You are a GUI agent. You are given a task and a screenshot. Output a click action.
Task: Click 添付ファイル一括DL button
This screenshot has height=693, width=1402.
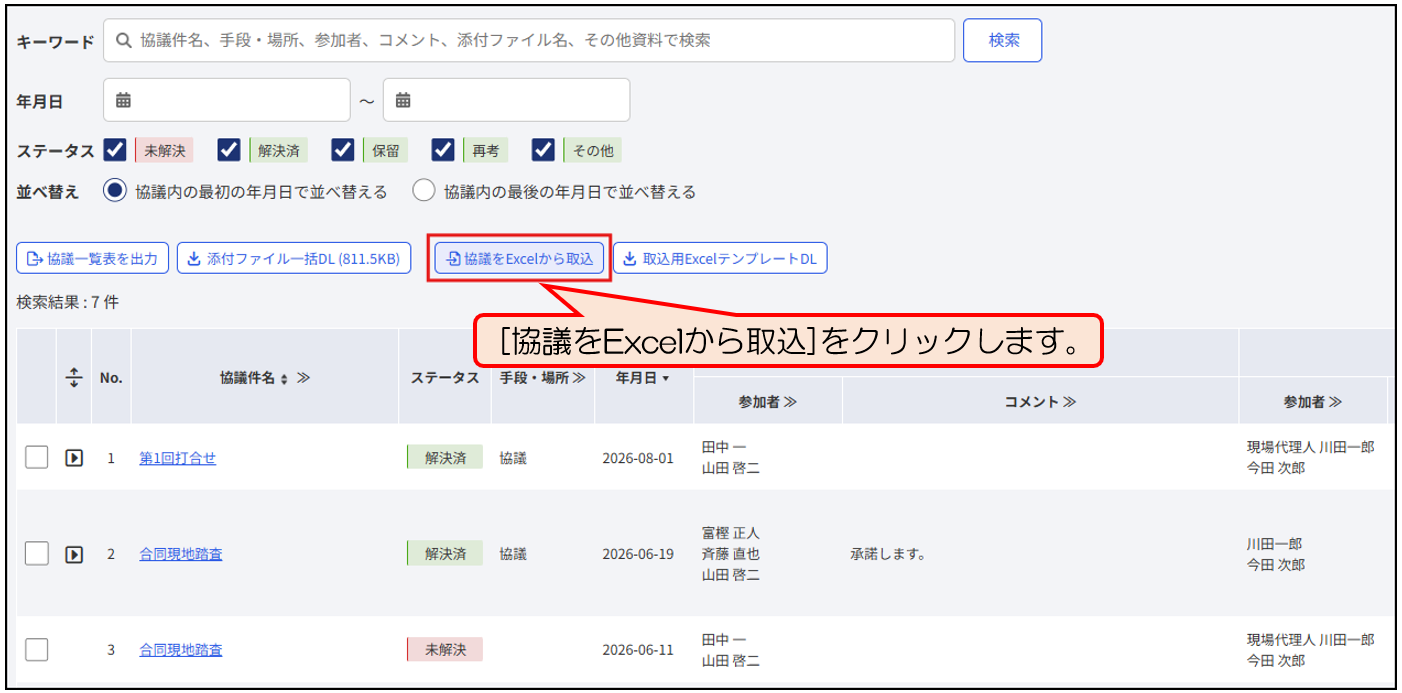294,259
